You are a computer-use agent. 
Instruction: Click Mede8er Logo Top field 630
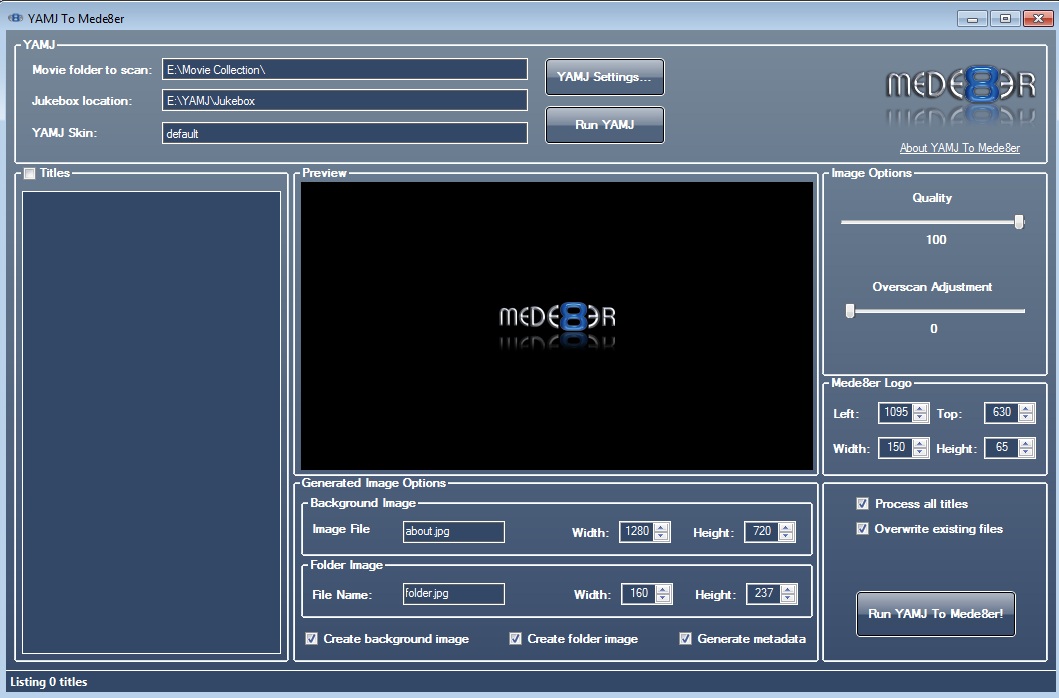(x=1002, y=413)
